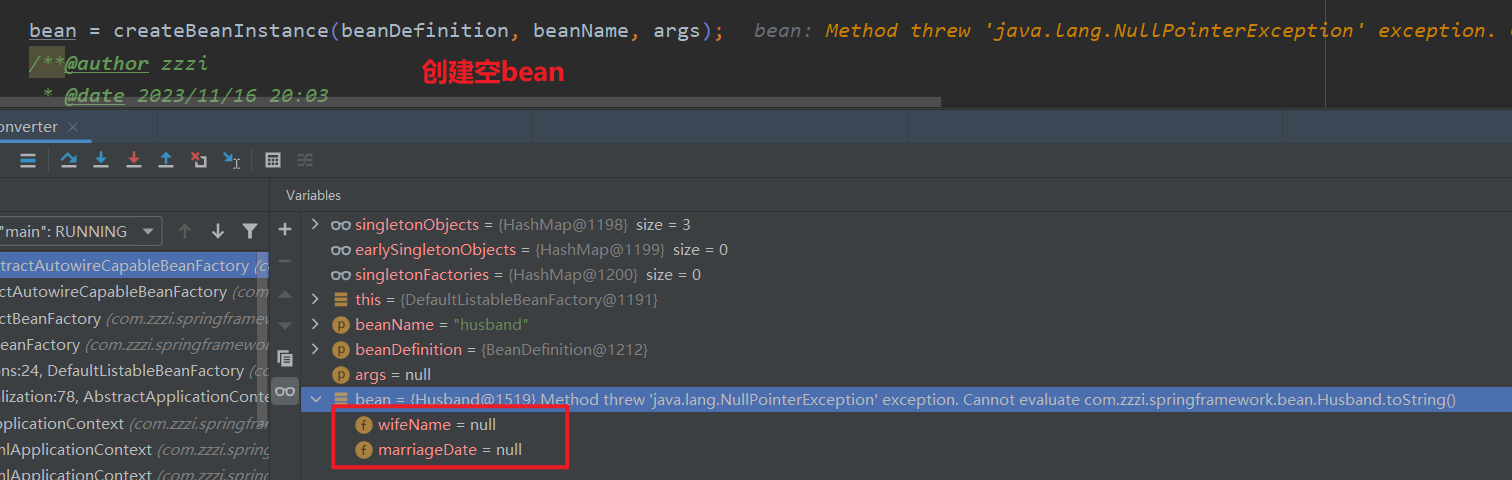Click the Drop Frame icon
Viewport: 1512px width, 480px height.
click(x=199, y=160)
